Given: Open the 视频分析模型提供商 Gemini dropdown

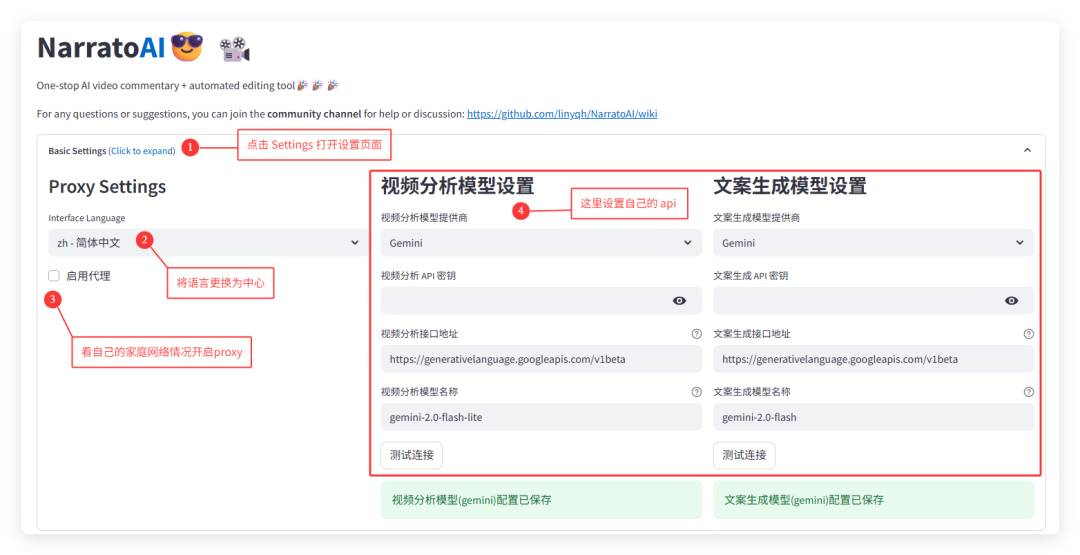Looking at the screenshot, I should pos(540,243).
